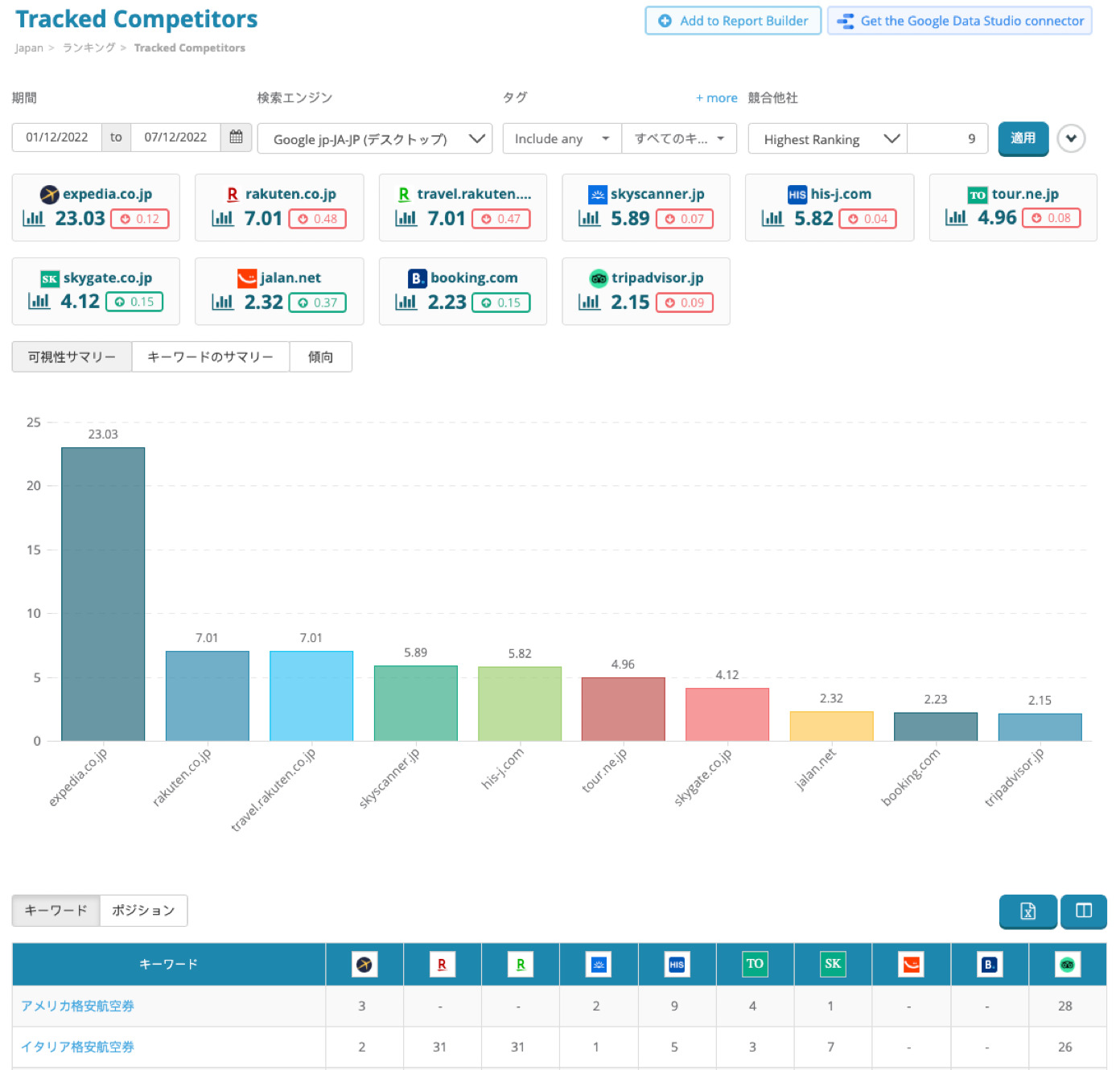Click the tour.ne.jp card chart icon
Image resolution: width=1120 pixels, height=1070 pixels.
pos(957,217)
